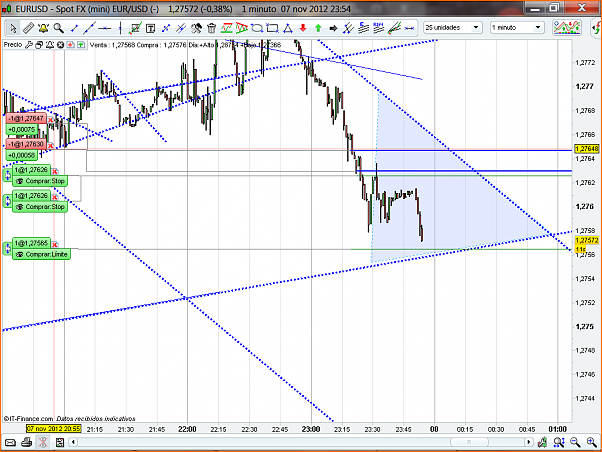Screen dimensions: 602x452
Task: Click the zoom out magnifier at bottom right
Action: pyautogui.click(x=575, y=443)
